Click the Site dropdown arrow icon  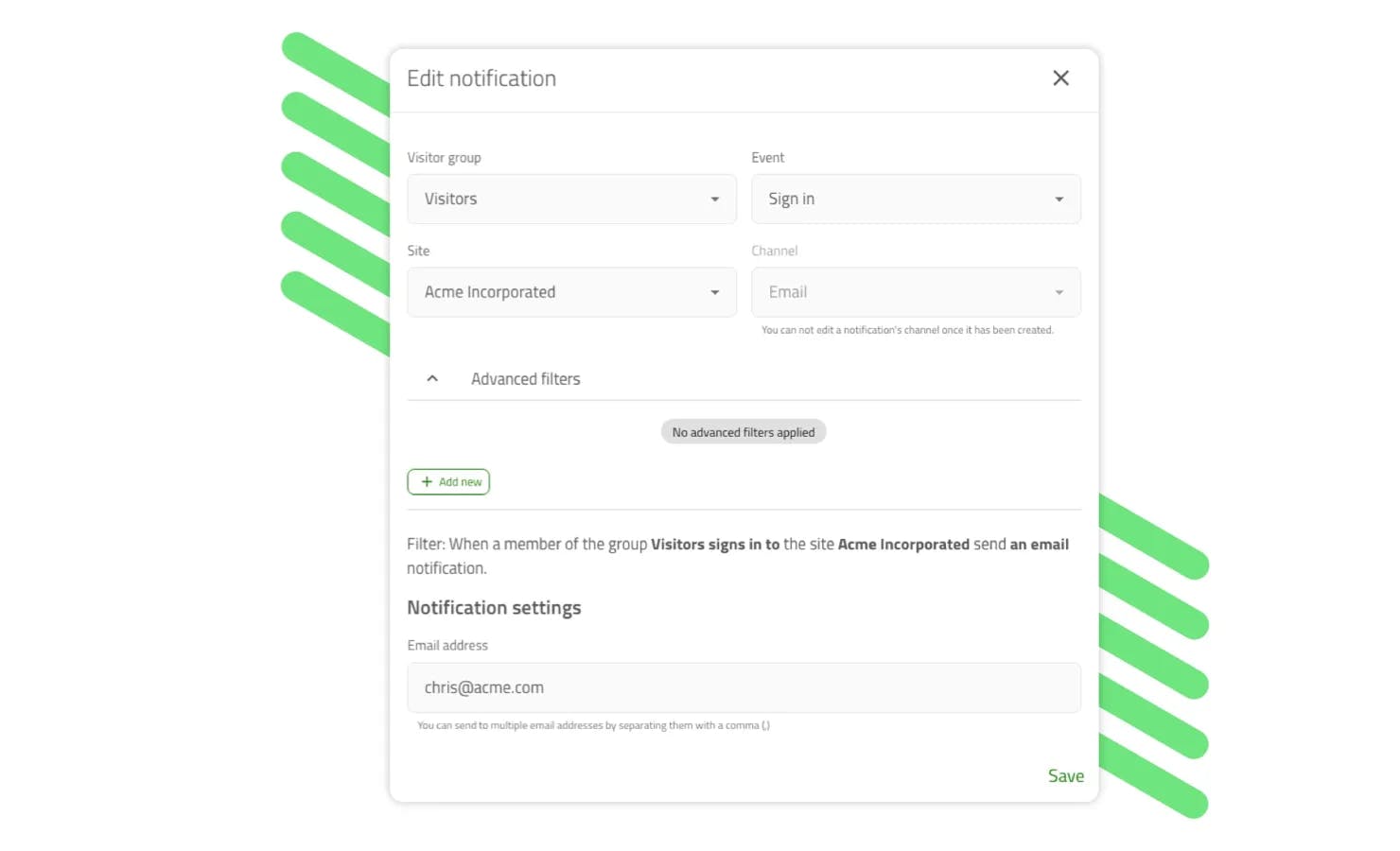tap(715, 293)
